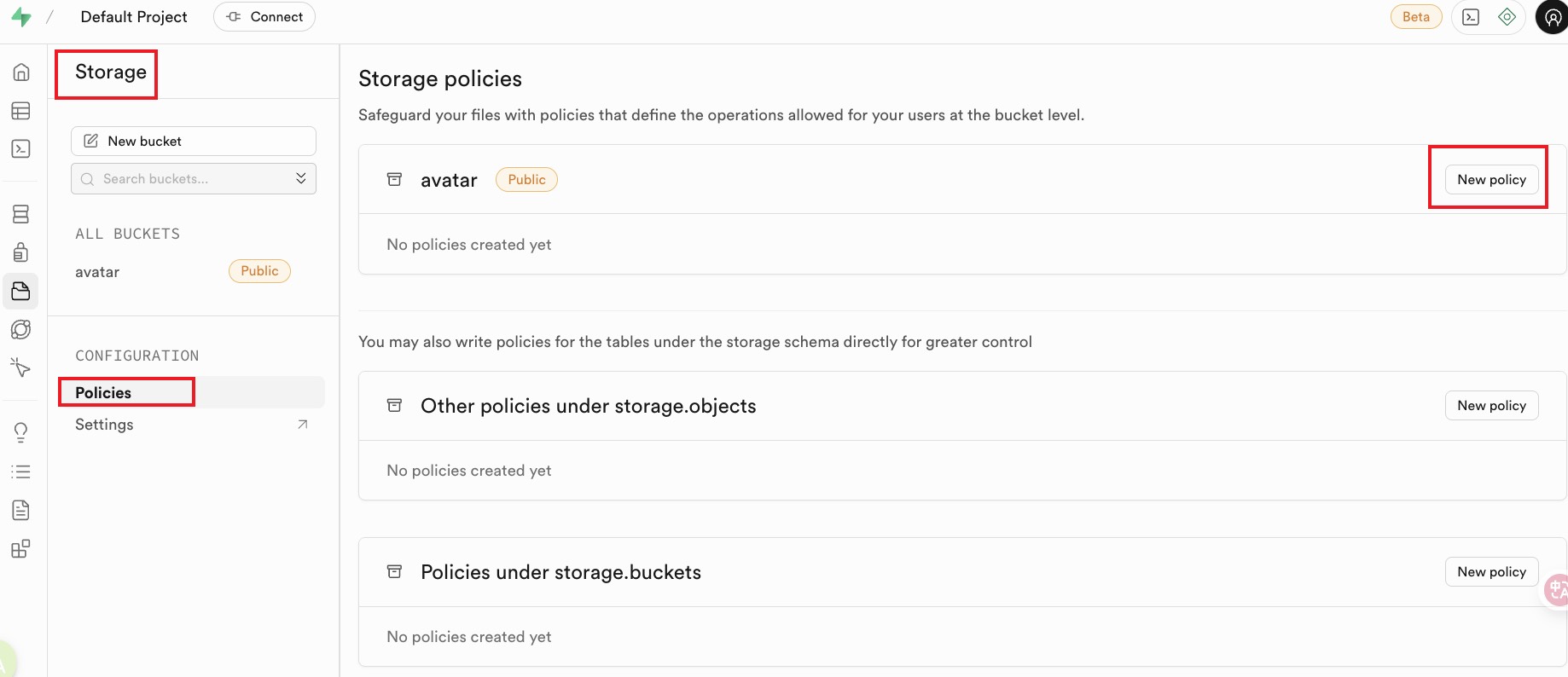Open the Authentication lock icon
The height and width of the screenshot is (677, 1568).
[21, 252]
